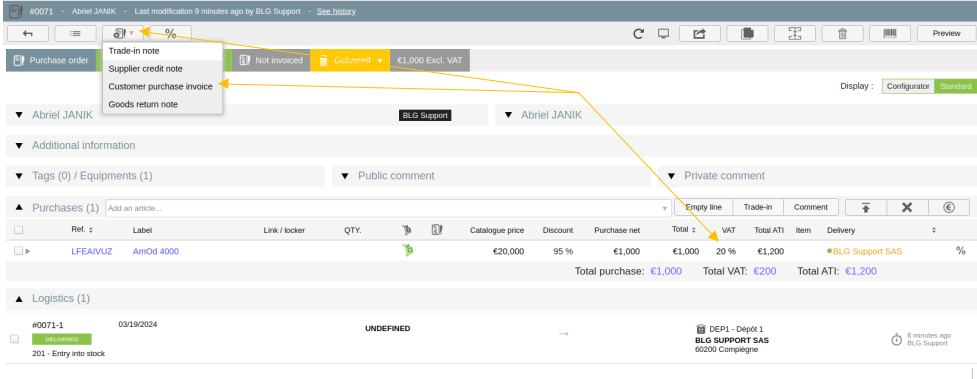Click the percent icon on AmOd 4000 row

[961, 251]
